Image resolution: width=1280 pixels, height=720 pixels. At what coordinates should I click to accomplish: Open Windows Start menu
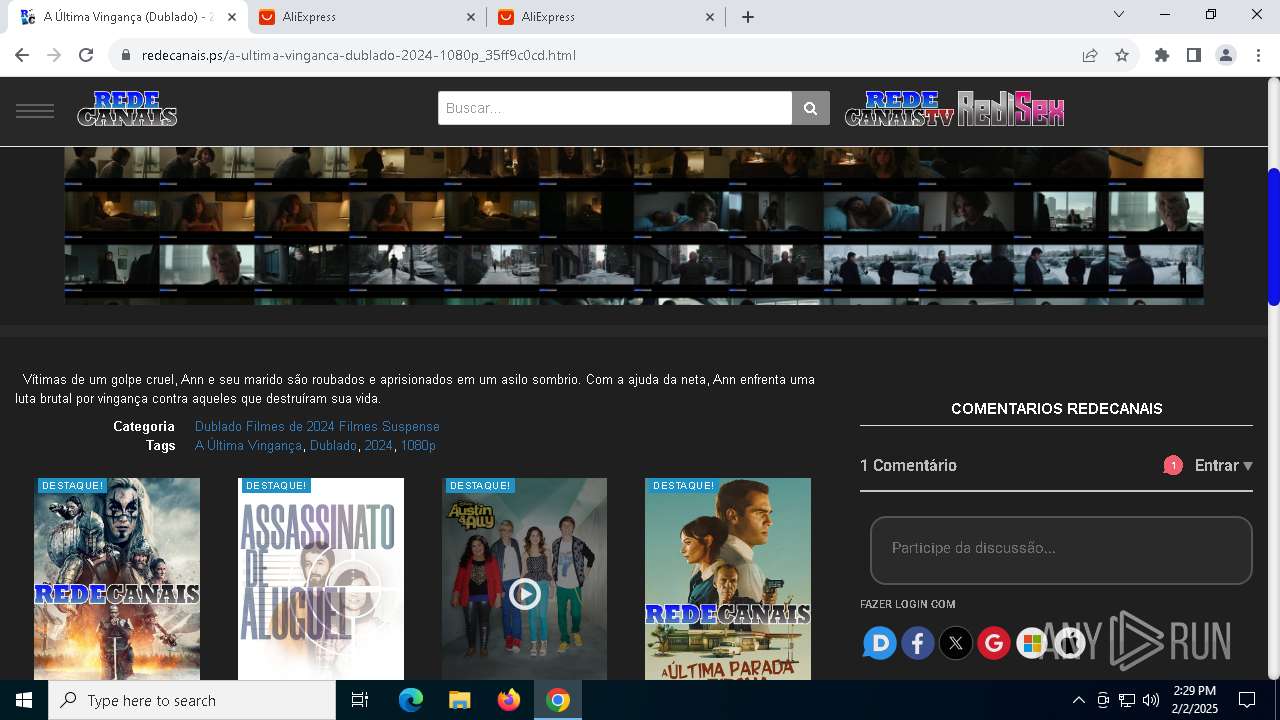click(24, 700)
